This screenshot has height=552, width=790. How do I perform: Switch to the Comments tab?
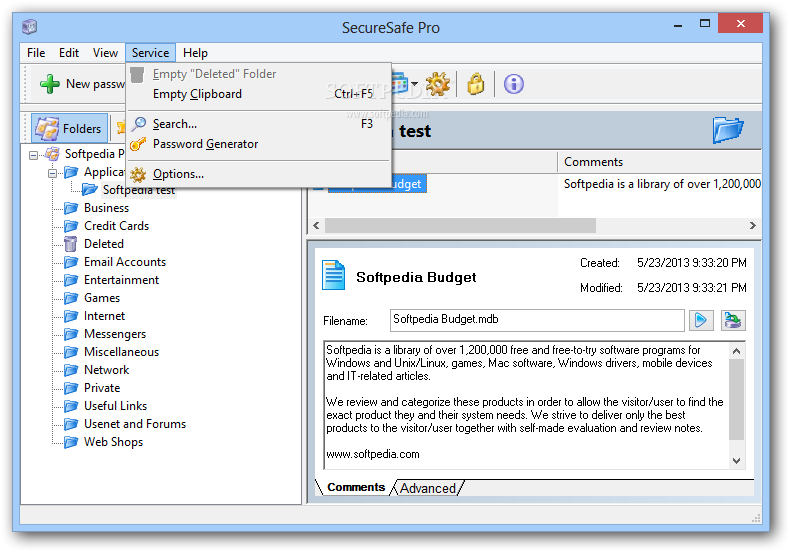356,487
